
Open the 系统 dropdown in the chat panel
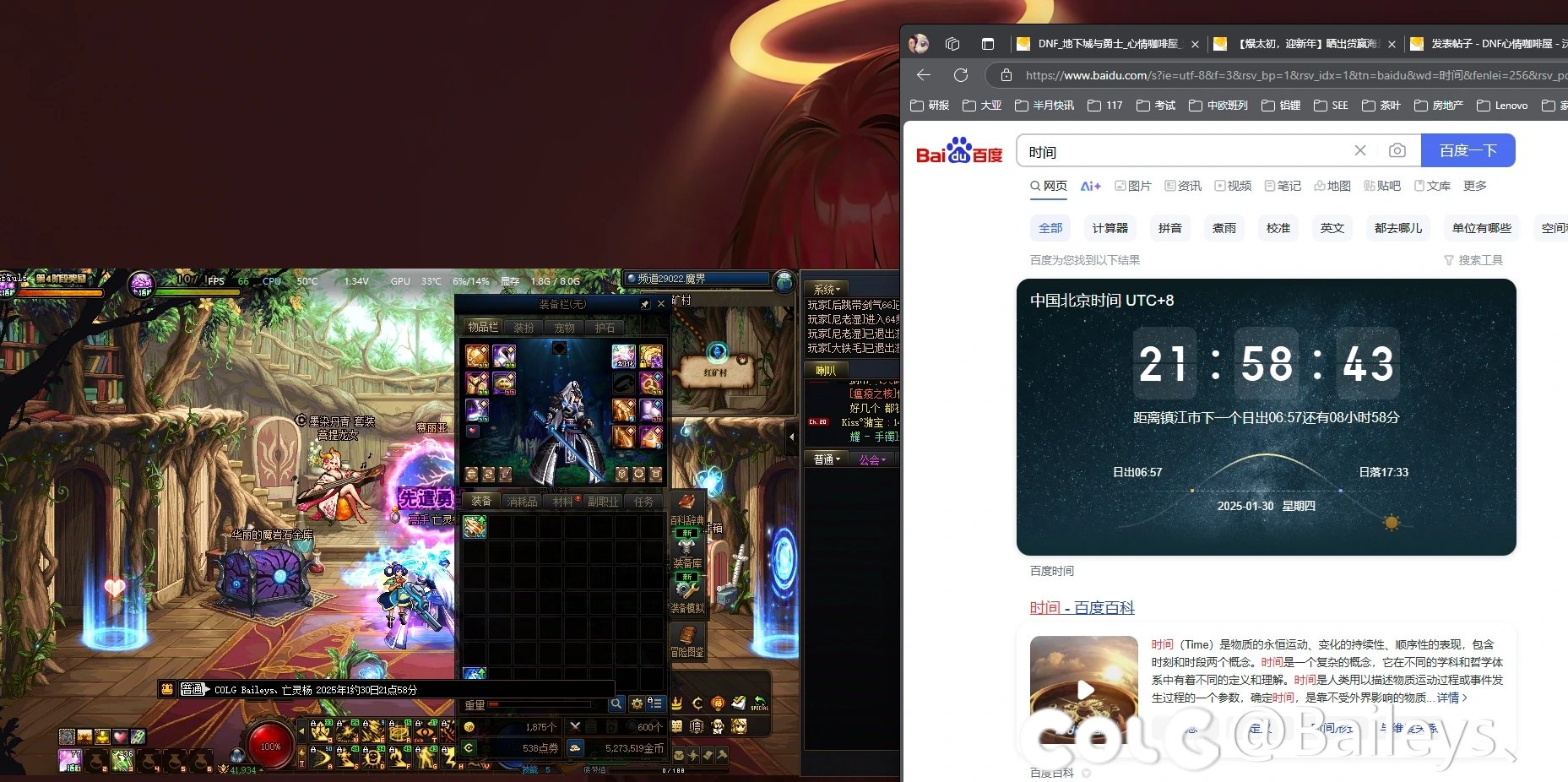827,289
